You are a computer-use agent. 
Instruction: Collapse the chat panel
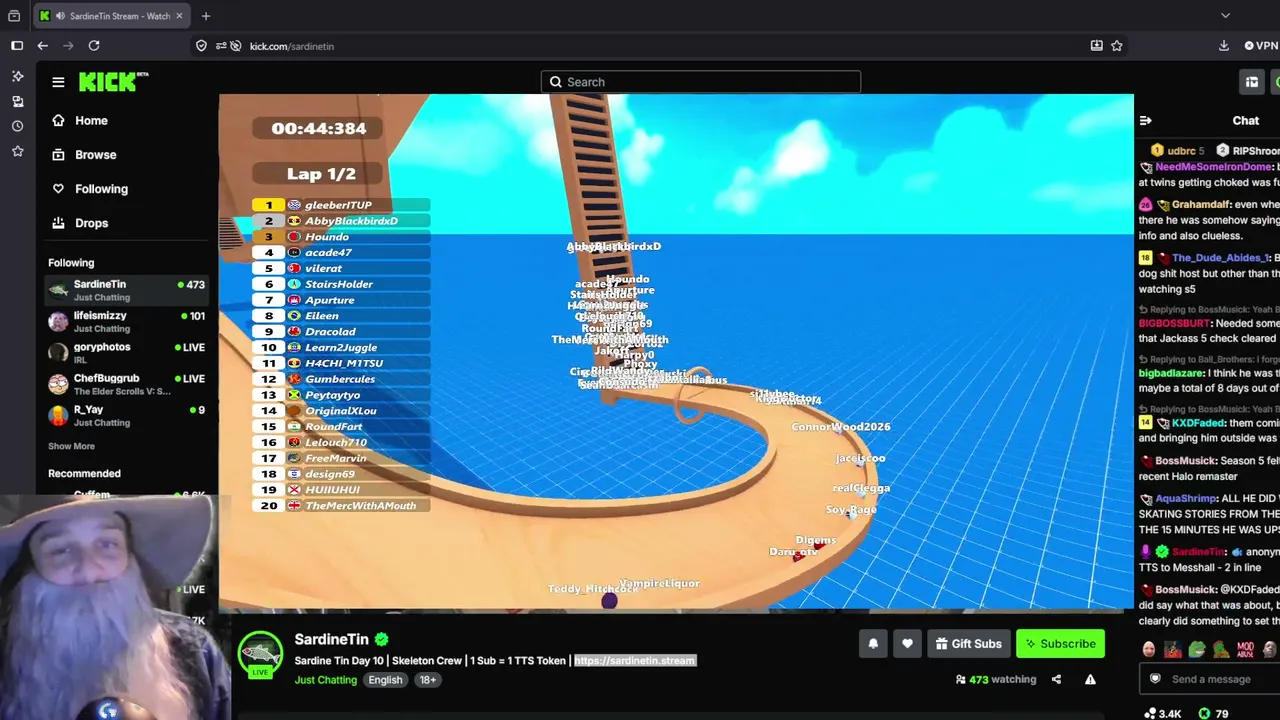(x=1146, y=121)
